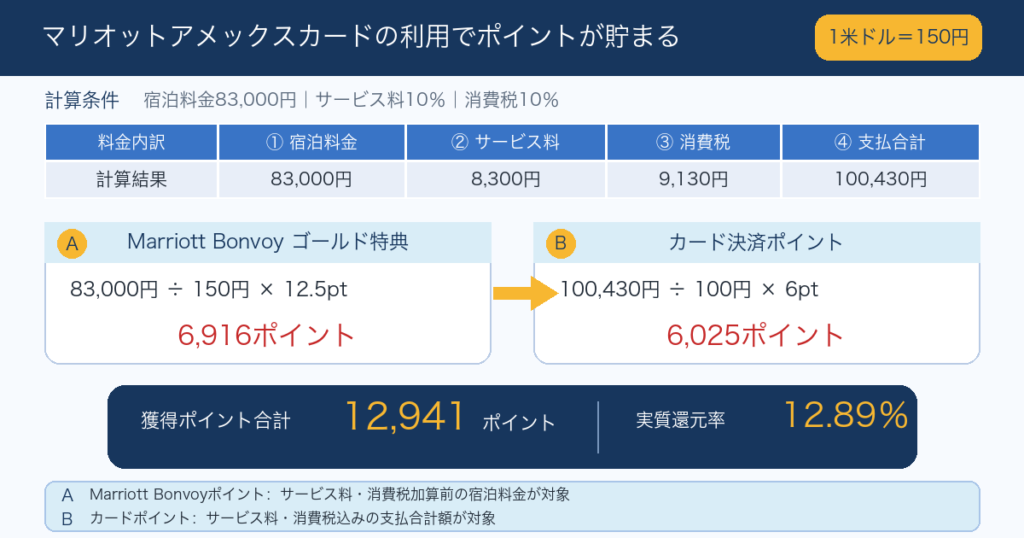
Task: Click the "100,430円" table cell
Action: click(880, 179)
